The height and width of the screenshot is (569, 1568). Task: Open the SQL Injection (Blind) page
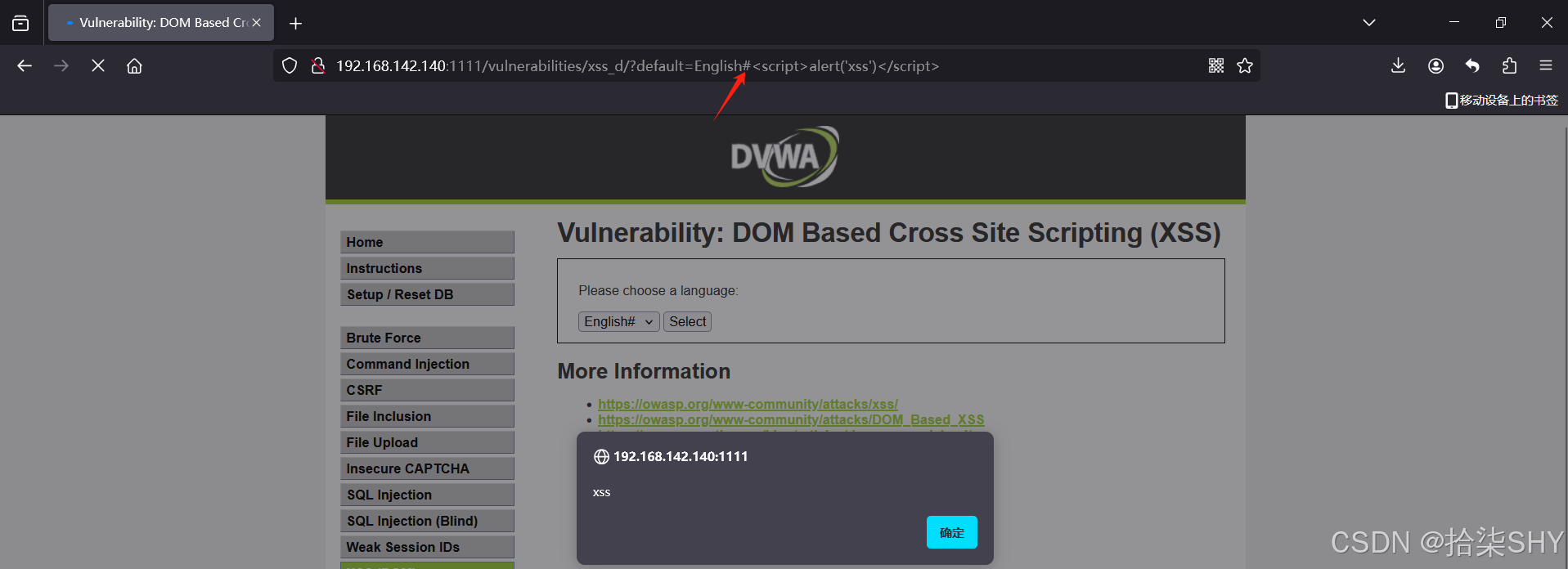pos(427,521)
